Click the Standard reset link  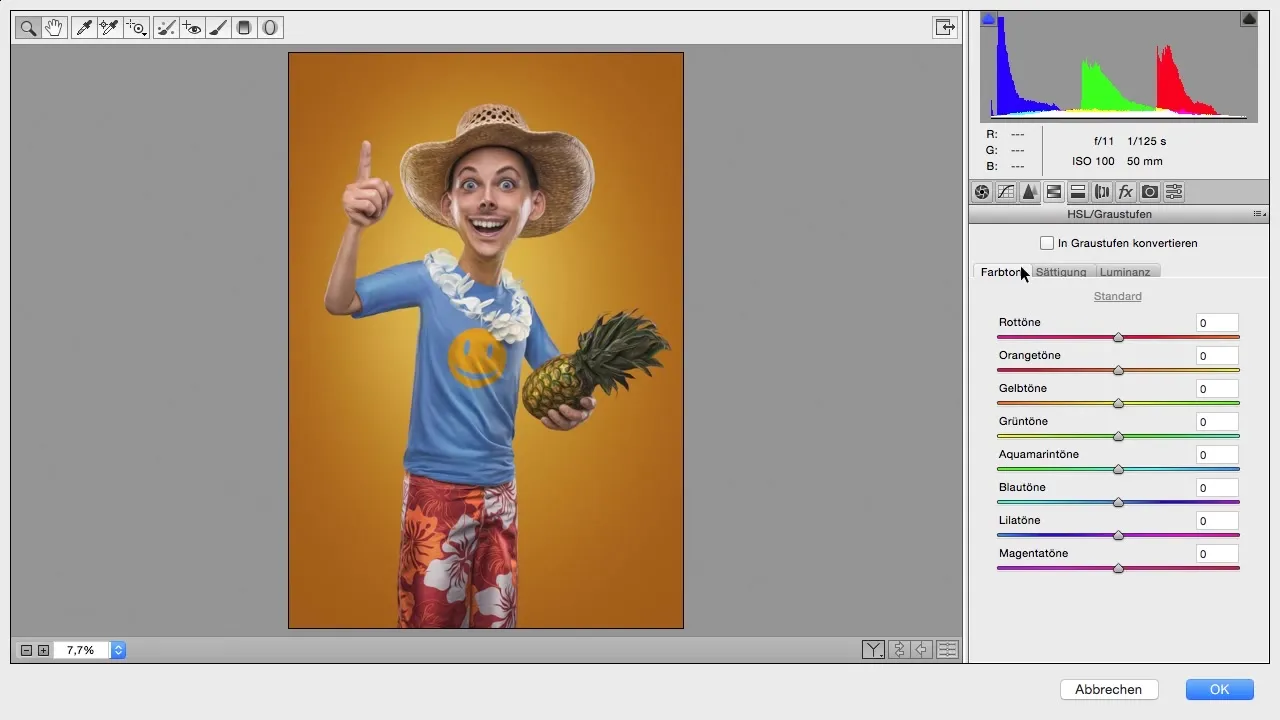pyautogui.click(x=1118, y=296)
